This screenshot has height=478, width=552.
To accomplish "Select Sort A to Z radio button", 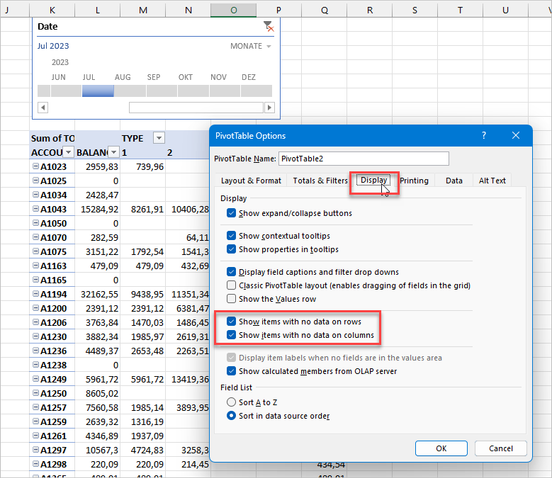I will pyautogui.click(x=231, y=402).
